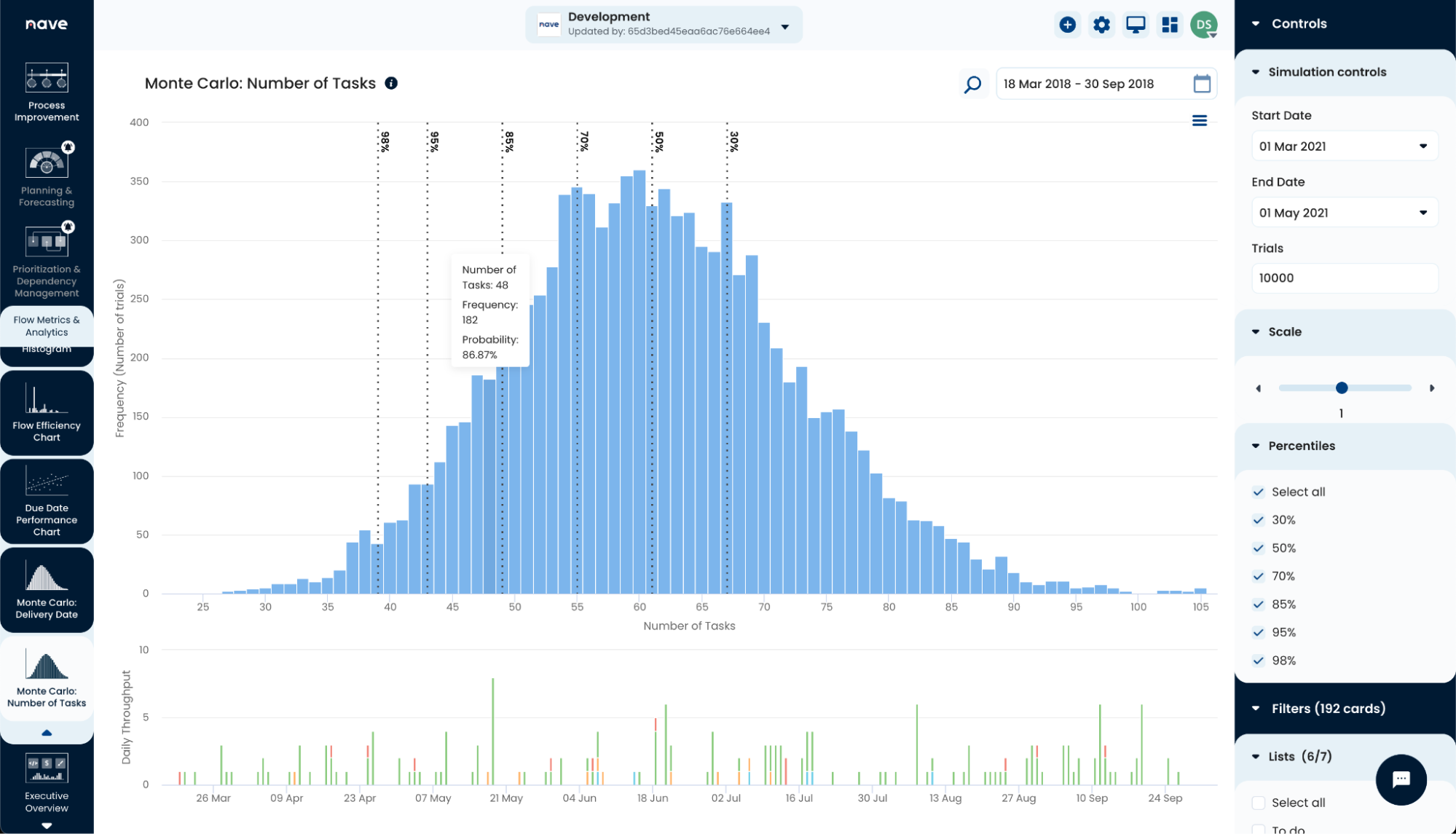Open the Start Date dropdown

click(1344, 146)
